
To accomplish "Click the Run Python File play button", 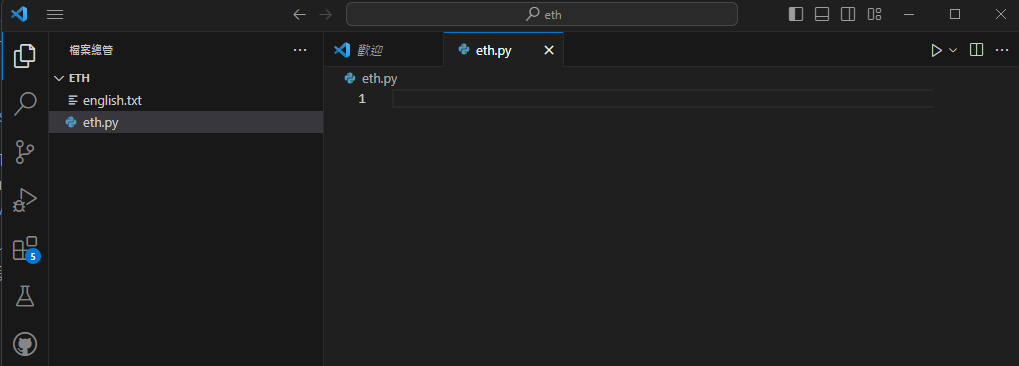I will (x=936, y=50).
